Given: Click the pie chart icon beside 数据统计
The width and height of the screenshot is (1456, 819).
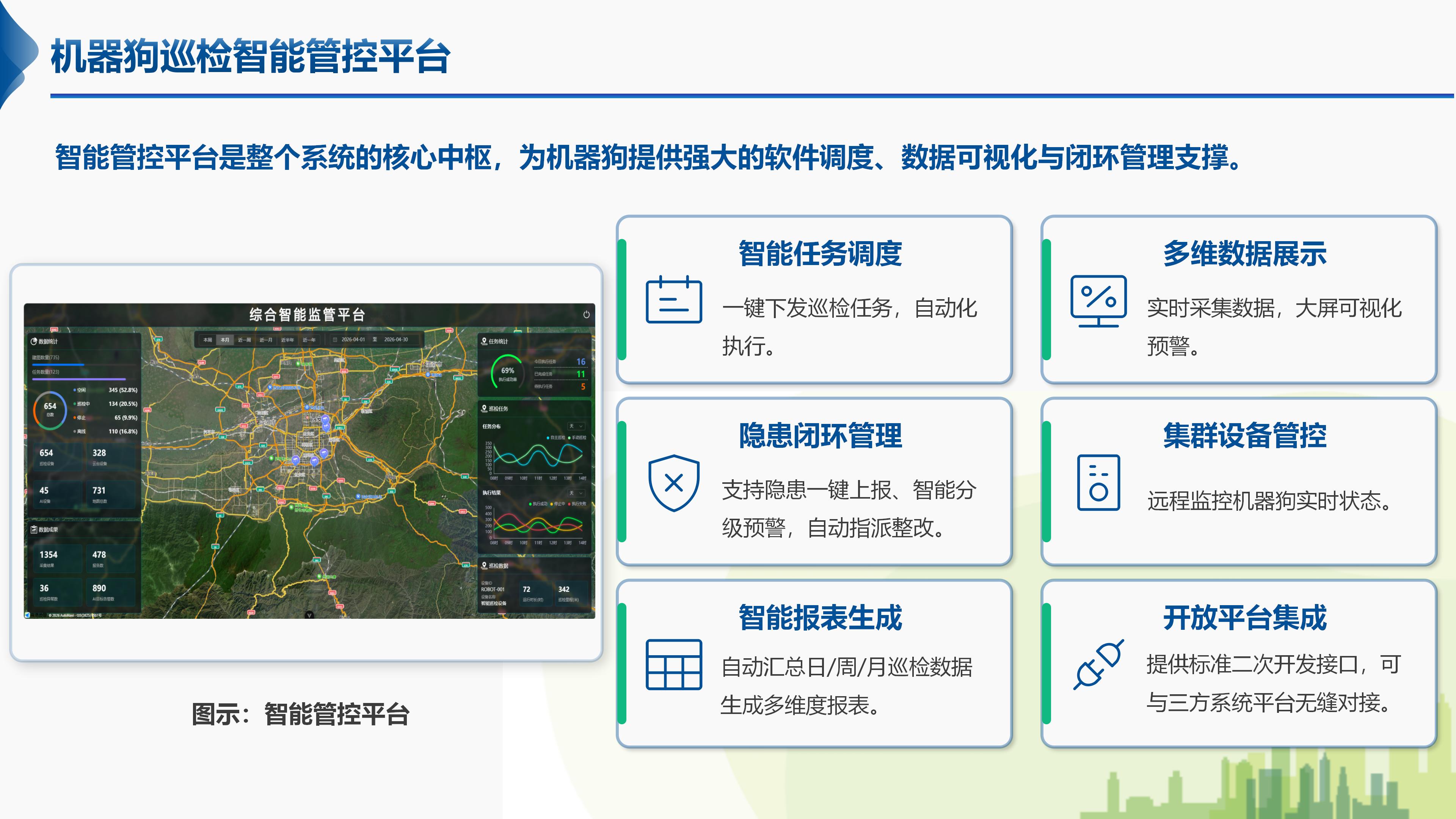Looking at the screenshot, I should [x=34, y=341].
